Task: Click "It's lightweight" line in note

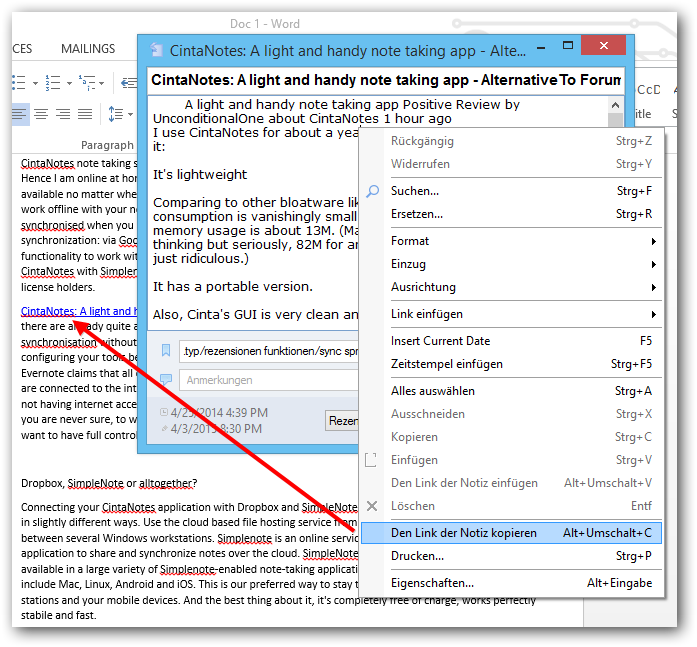Action: coord(200,175)
